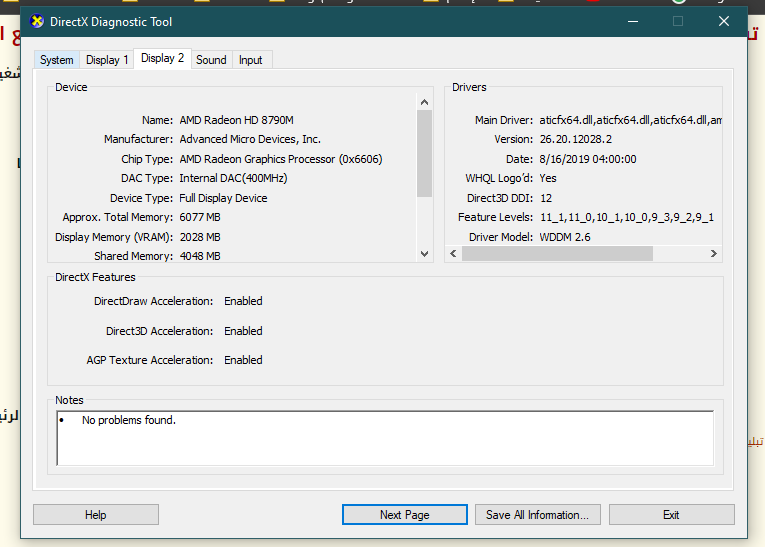This screenshot has width=765, height=547.
Task: Switch to the System tab
Action: [x=57, y=60]
